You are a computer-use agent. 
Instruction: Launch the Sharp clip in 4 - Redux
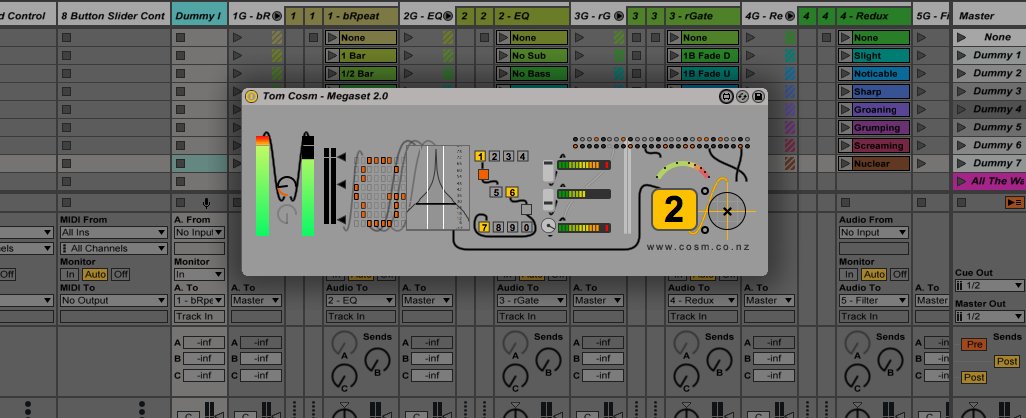coord(845,92)
